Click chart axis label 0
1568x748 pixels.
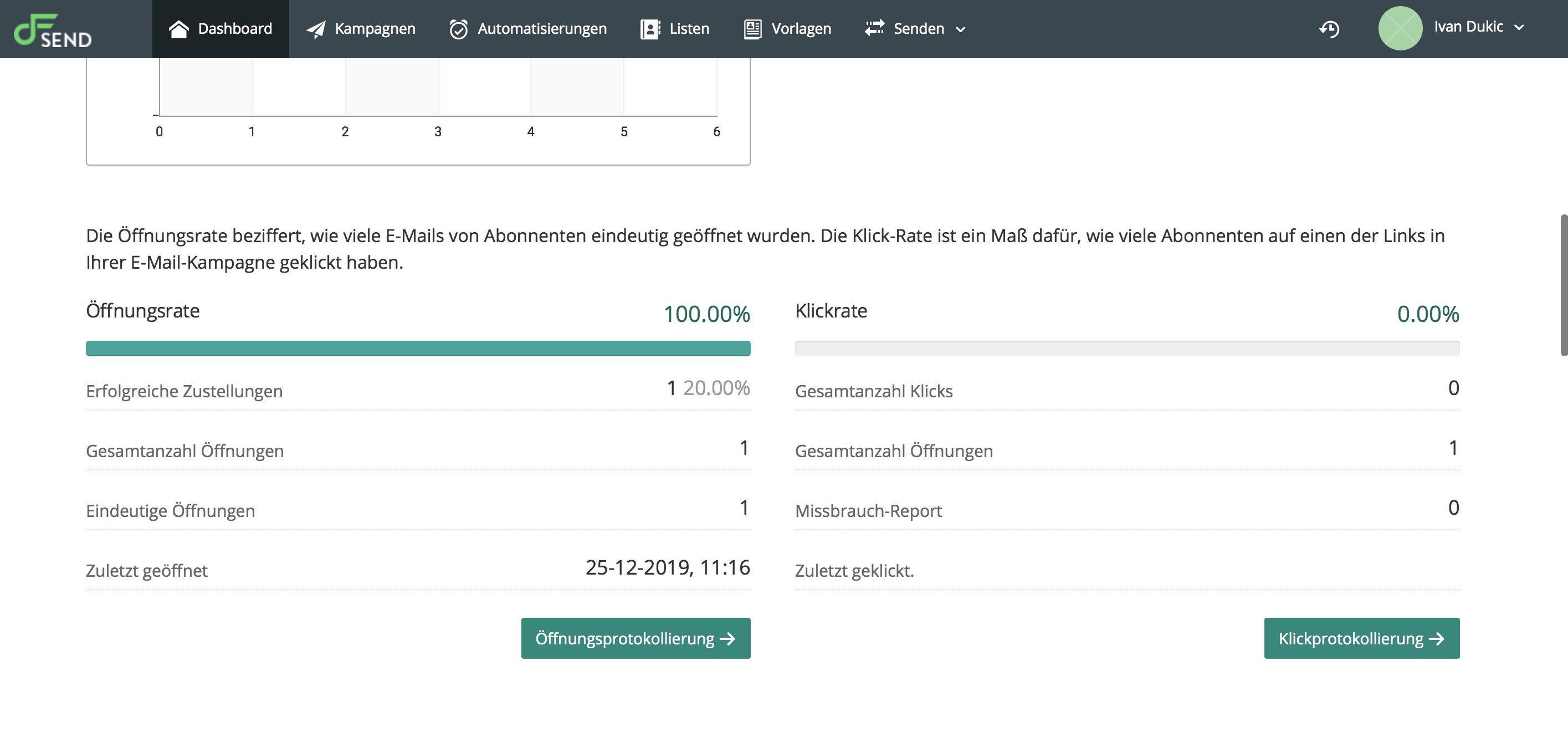pos(160,131)
